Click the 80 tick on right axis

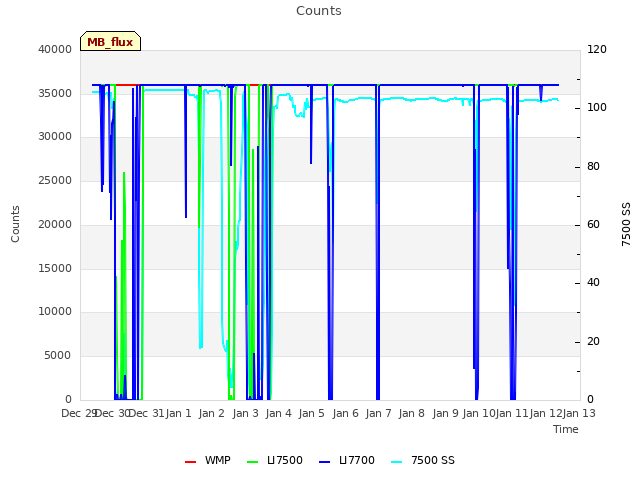[x=593, y=167]
